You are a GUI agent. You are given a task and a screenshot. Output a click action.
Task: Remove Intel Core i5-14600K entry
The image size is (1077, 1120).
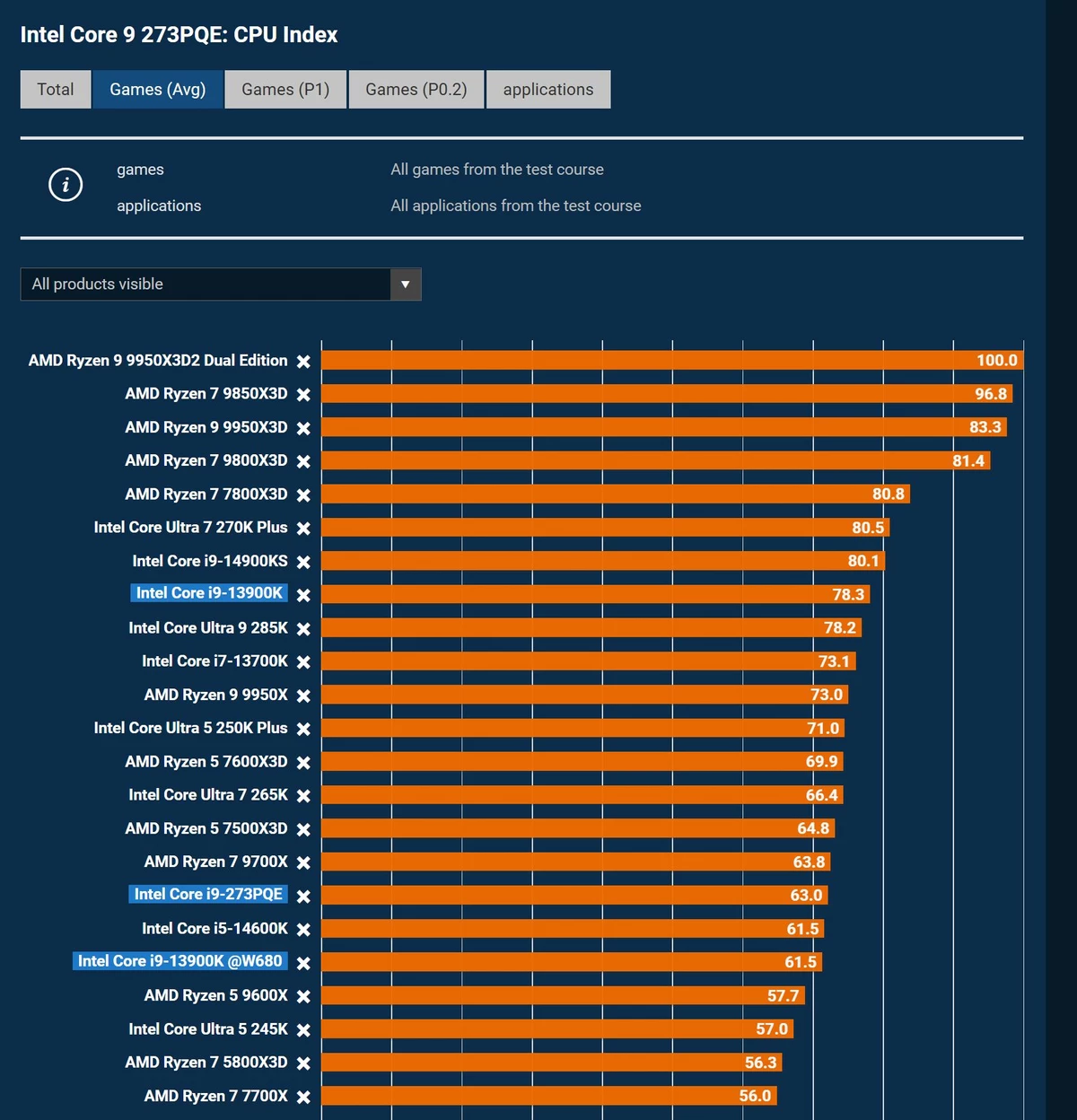tap(303, 929)
